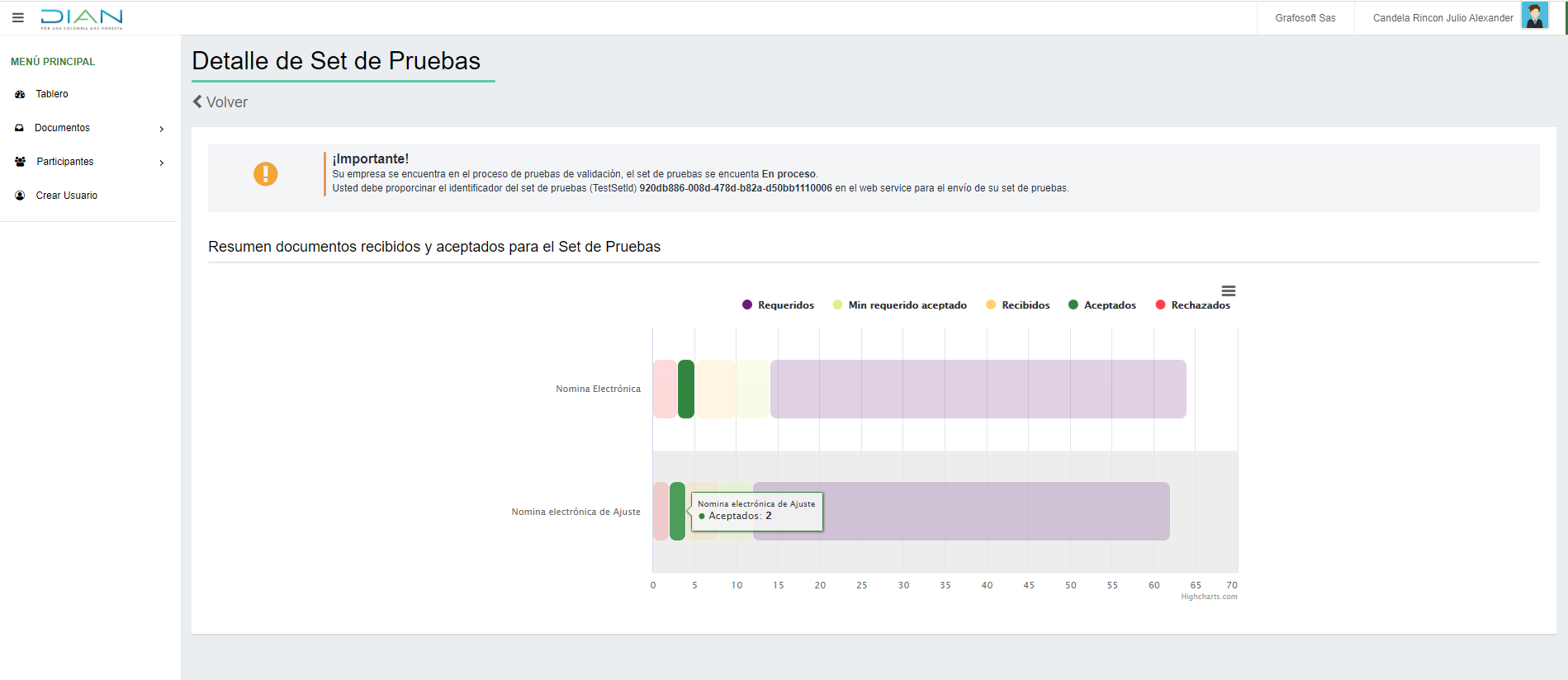
Task: Click the orange warning exclamation icon
Action: [265, 174]
